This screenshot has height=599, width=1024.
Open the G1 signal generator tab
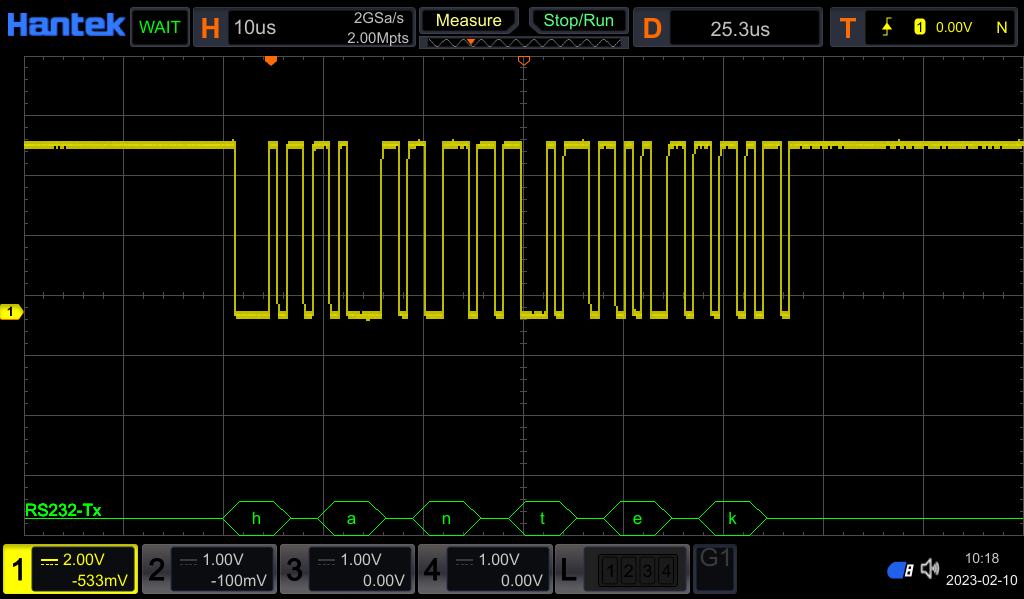(714, 568)
